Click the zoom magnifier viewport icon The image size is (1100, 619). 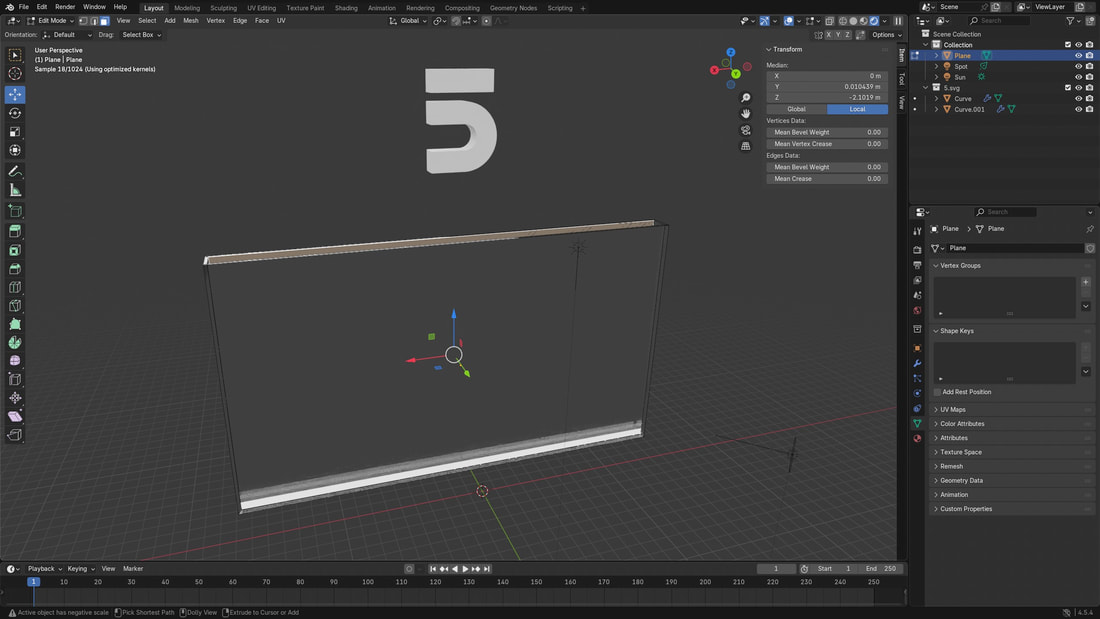tap(745, 98)
